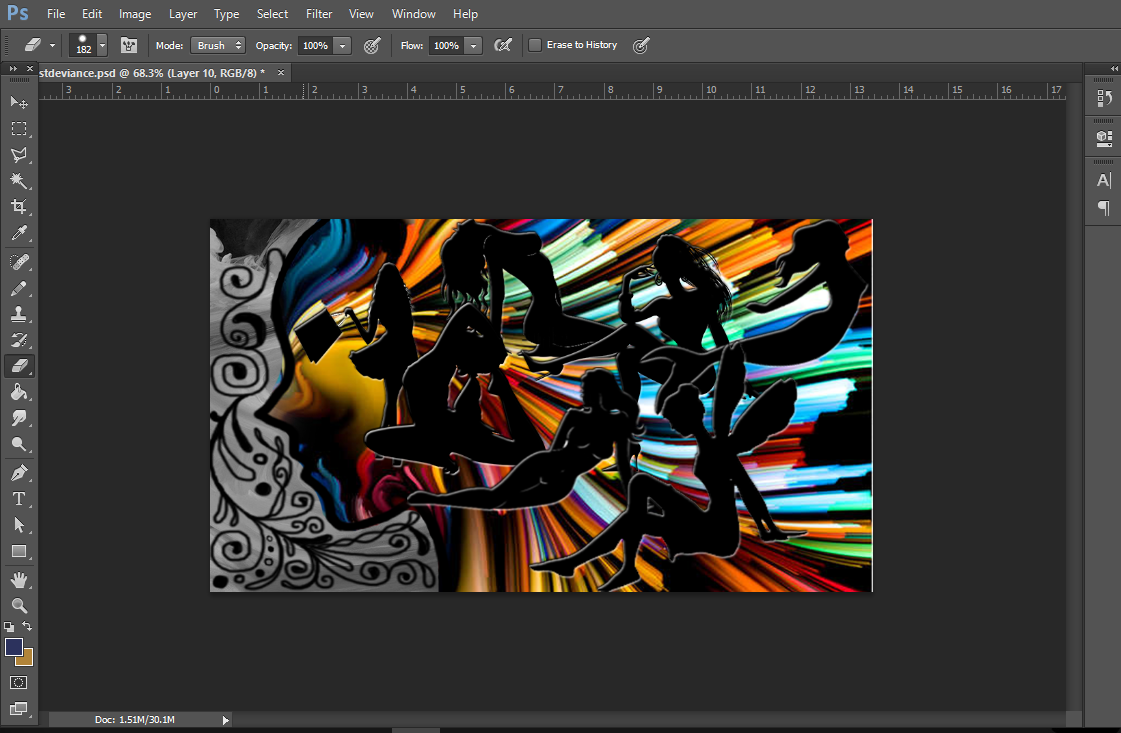Open the Opacity slider dropdown arrow

342,45
